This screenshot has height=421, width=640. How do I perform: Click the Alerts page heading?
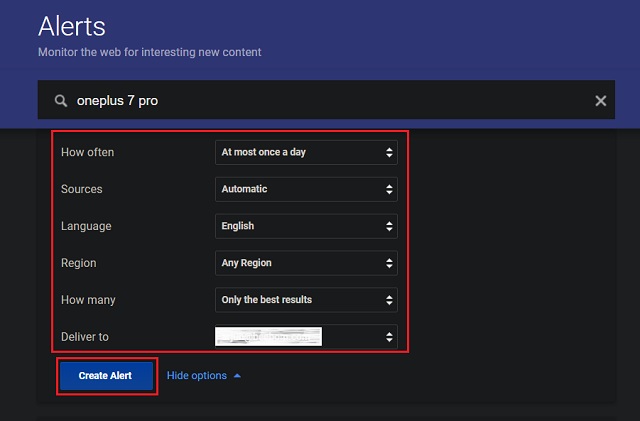click(x=72, y=27)
